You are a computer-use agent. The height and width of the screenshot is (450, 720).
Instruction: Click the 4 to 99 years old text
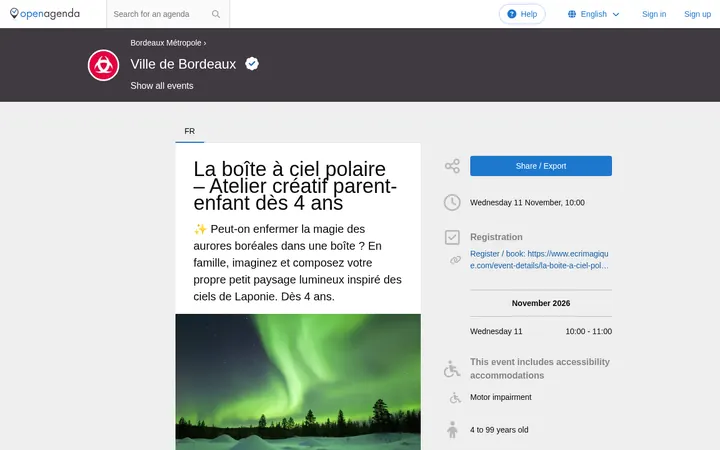[x=499, y=430]
